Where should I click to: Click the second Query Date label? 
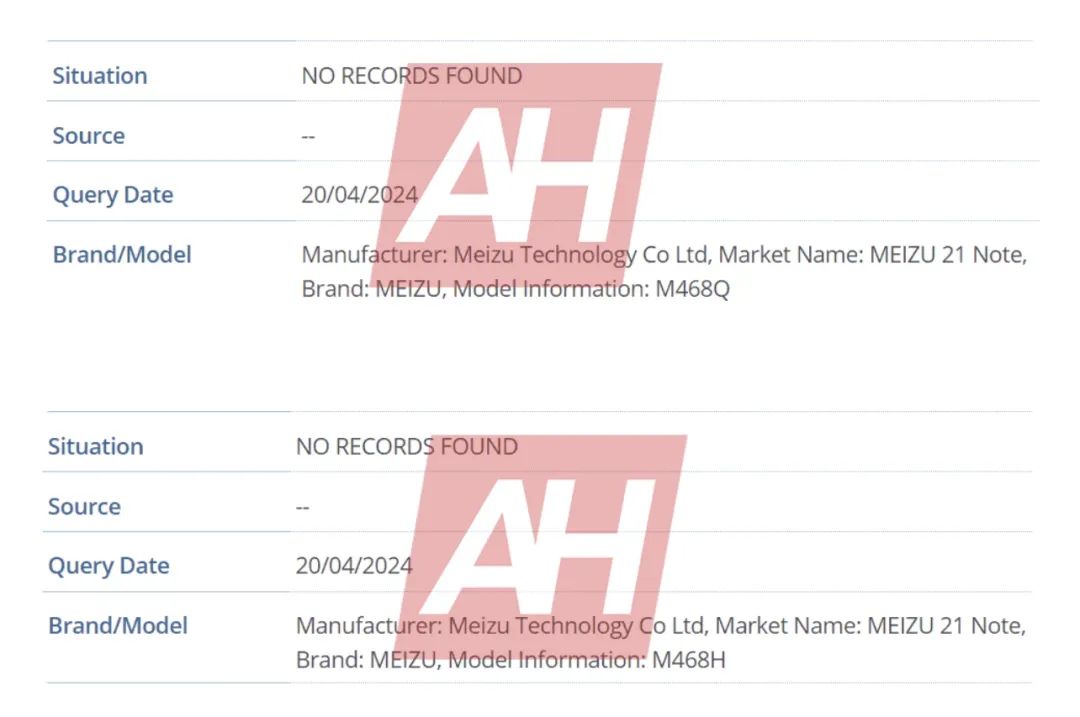pos(109,566)
